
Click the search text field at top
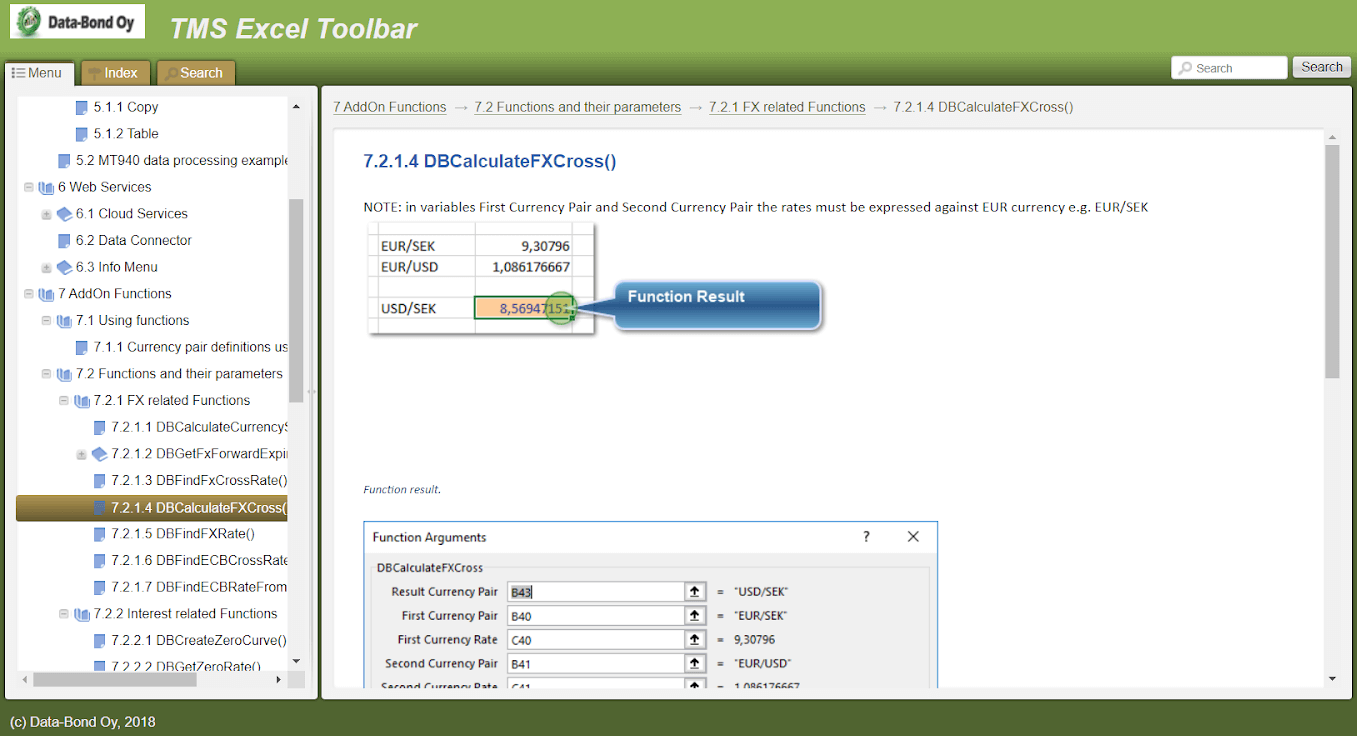(x=1229, y=68)
